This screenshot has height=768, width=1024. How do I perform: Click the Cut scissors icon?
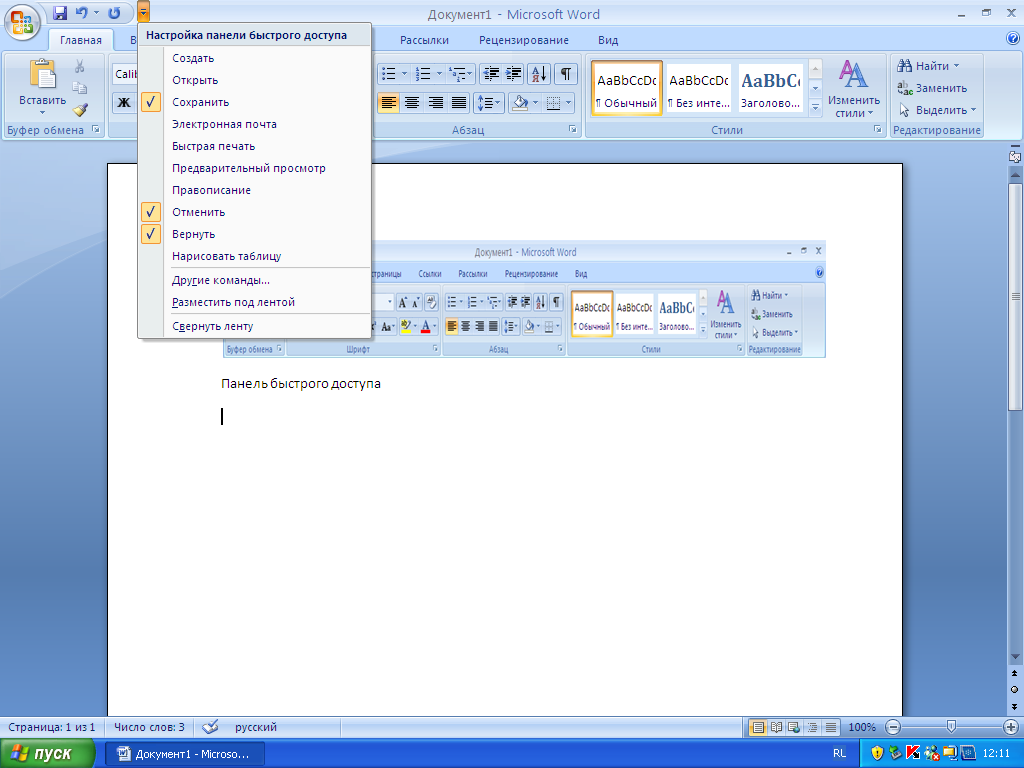point(80,66)
